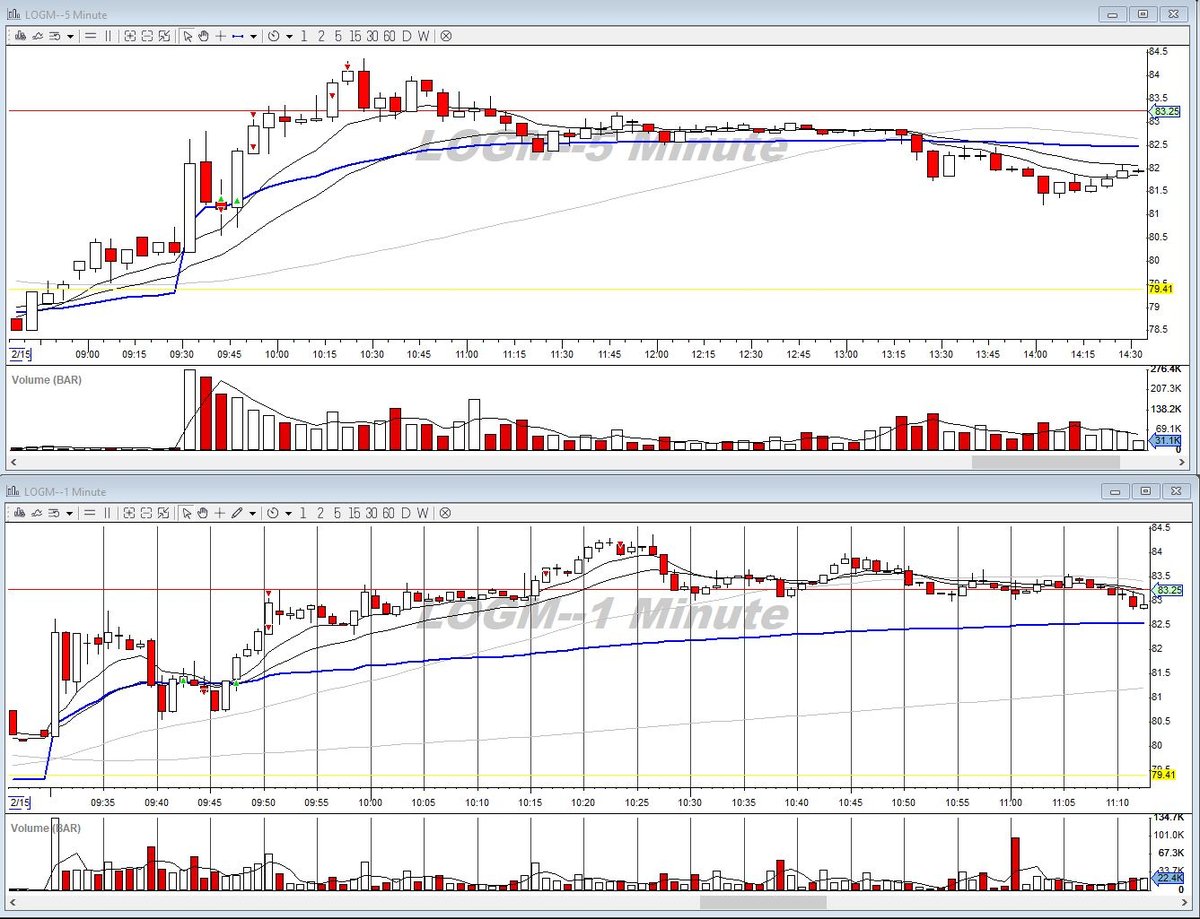The image size is (1200, 919).
Task: Select pointer cursor mode in 1 Minute window
Action: [x=187, y=512]
